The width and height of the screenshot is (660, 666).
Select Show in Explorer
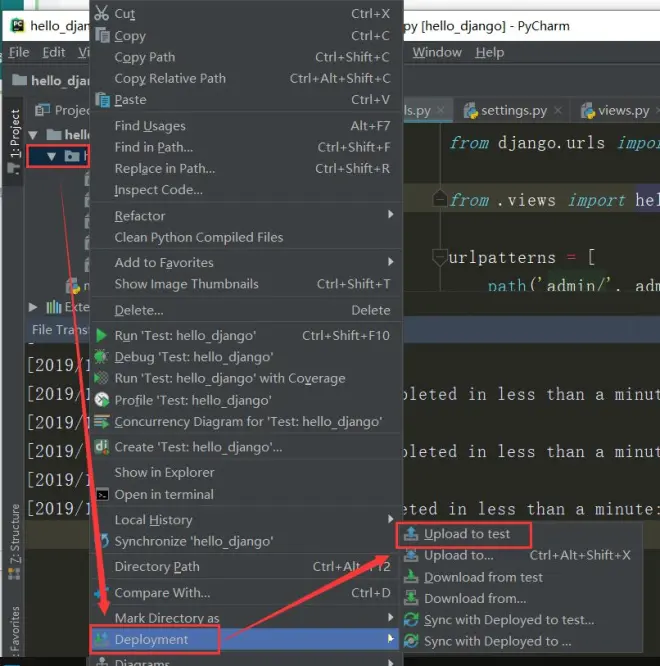pos(246,472)
